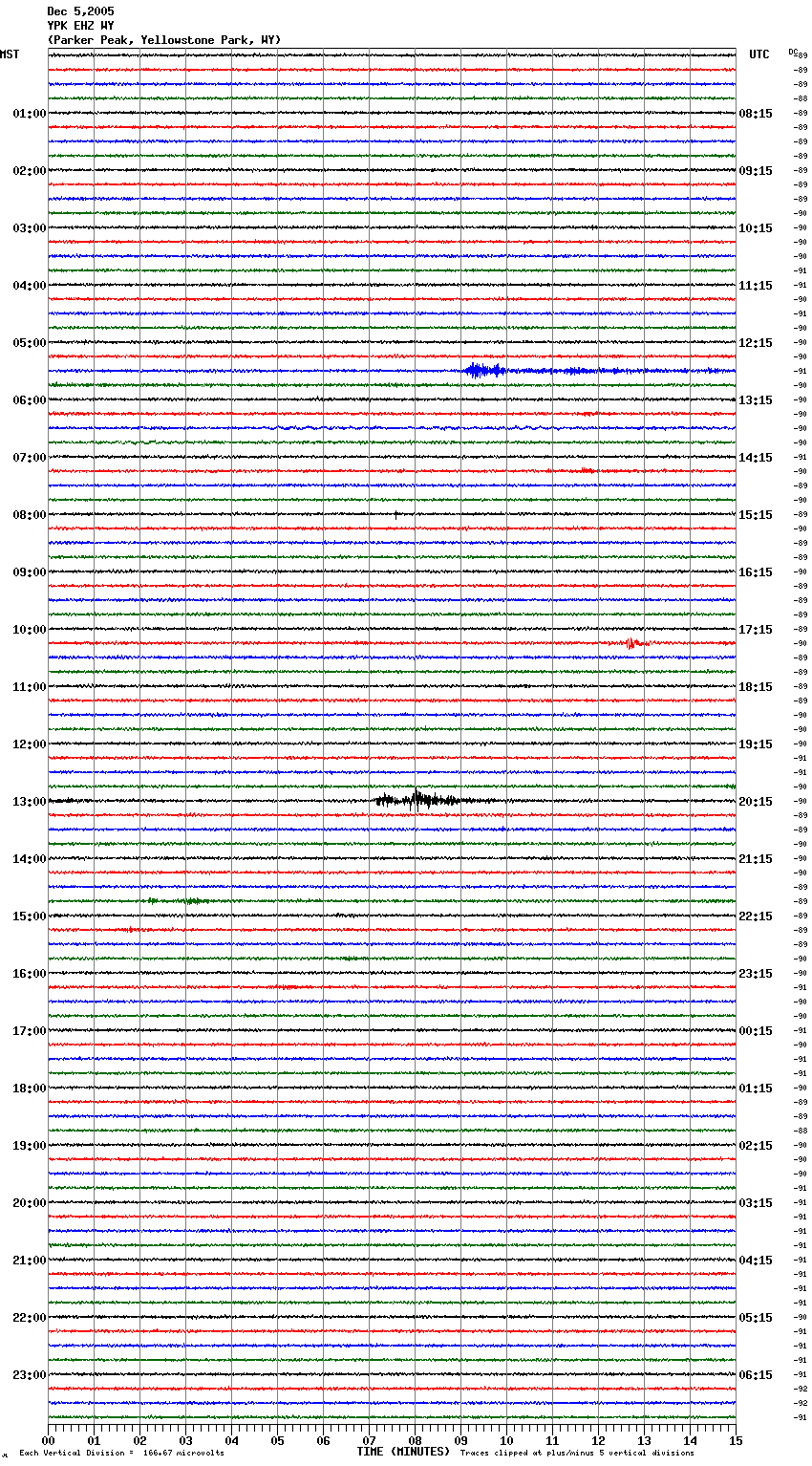Click the "Dec 5,2005" date heading

tap(80, 11)
